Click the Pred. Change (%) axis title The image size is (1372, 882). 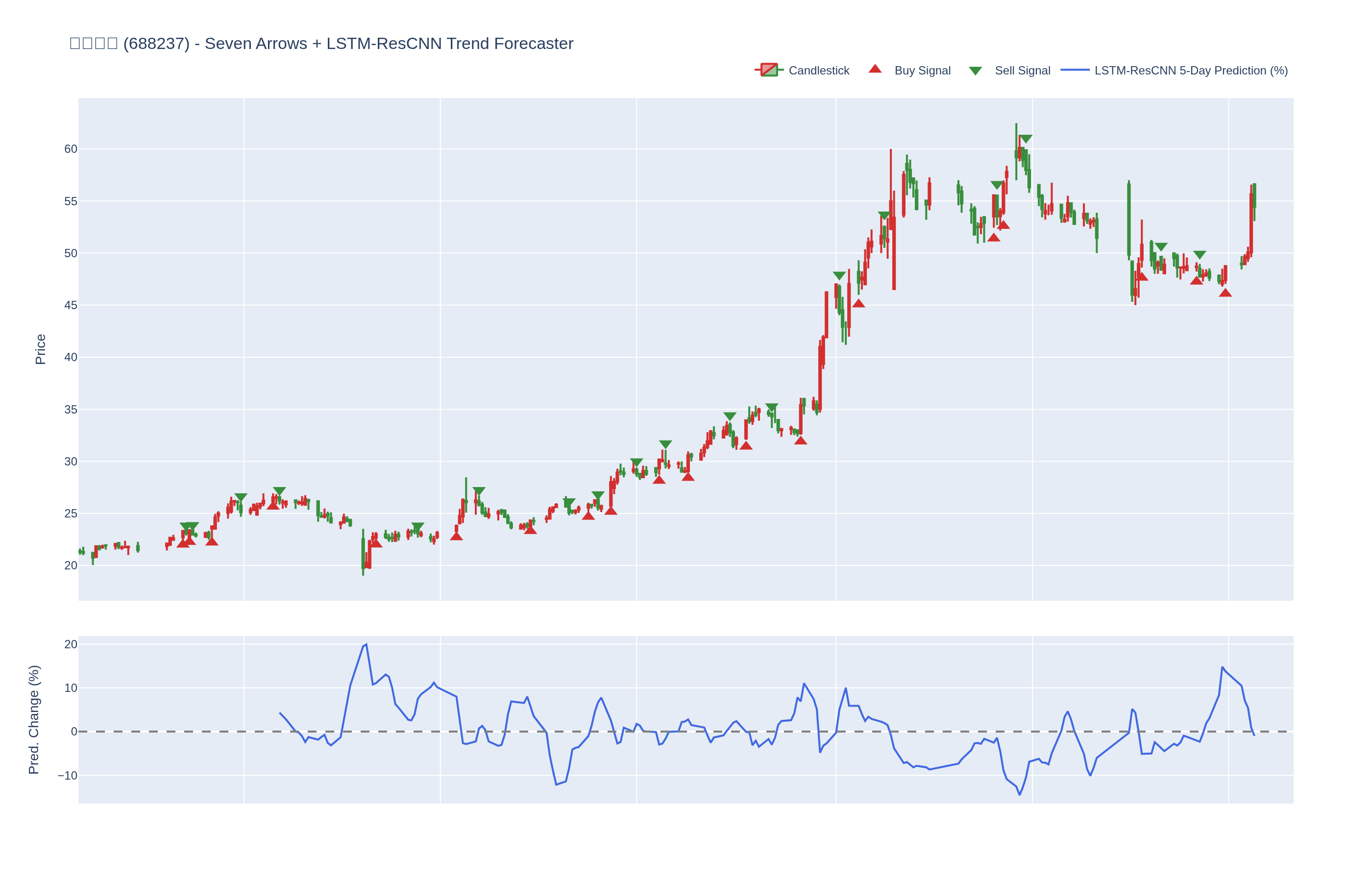34,719
